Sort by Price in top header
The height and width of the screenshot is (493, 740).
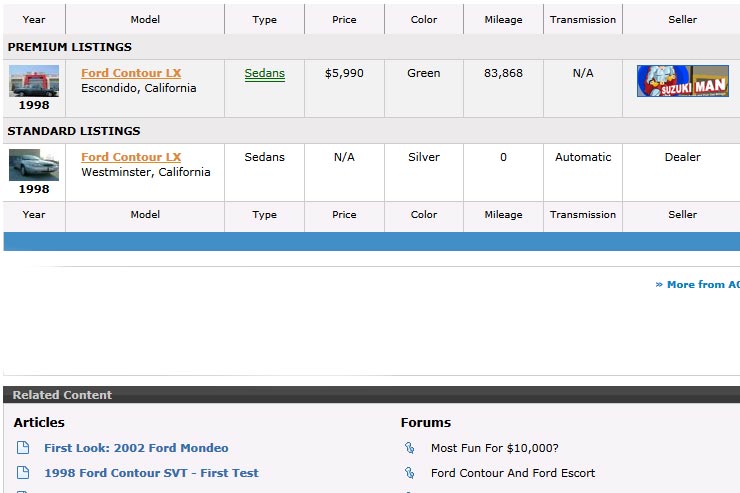[344, 19]
